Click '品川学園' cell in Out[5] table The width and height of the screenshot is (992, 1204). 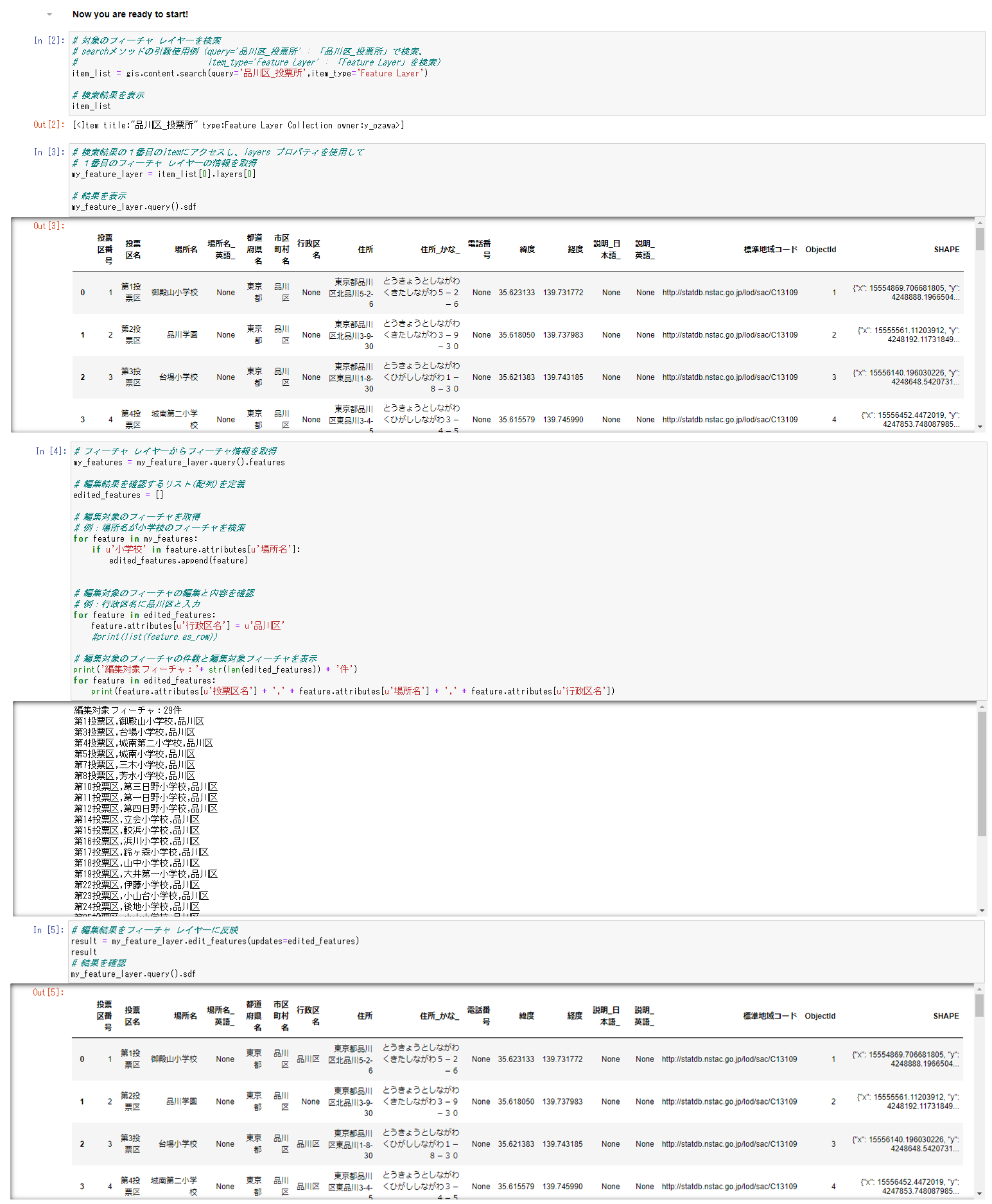[182, 1102]
